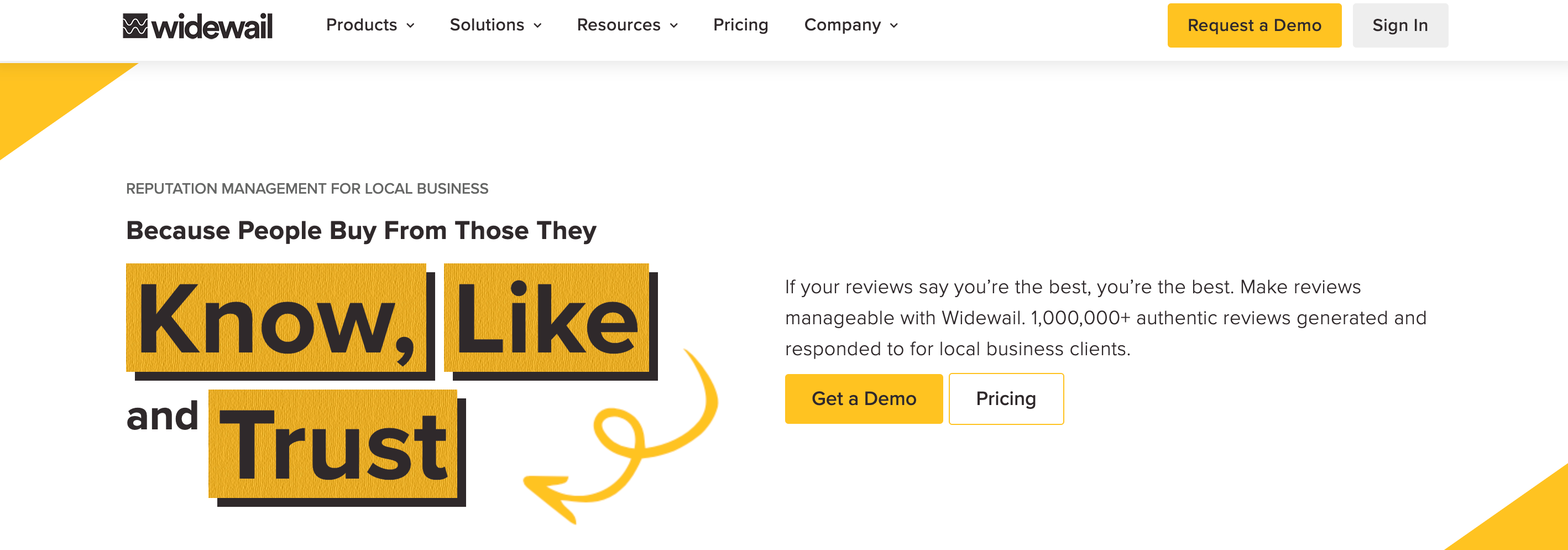The image size is (1568, 550).
Task: Expand the Products dropdown chevron
Action: [x=411, y=25]
